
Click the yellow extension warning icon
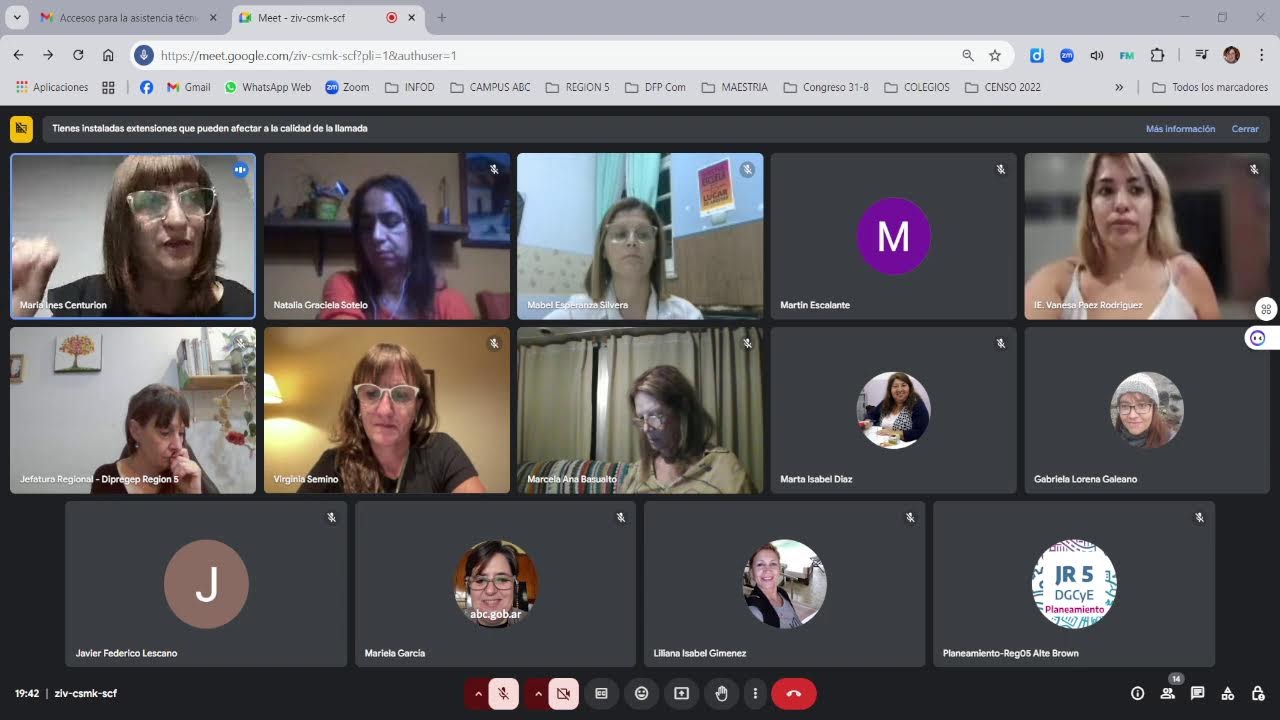[21, 129]
